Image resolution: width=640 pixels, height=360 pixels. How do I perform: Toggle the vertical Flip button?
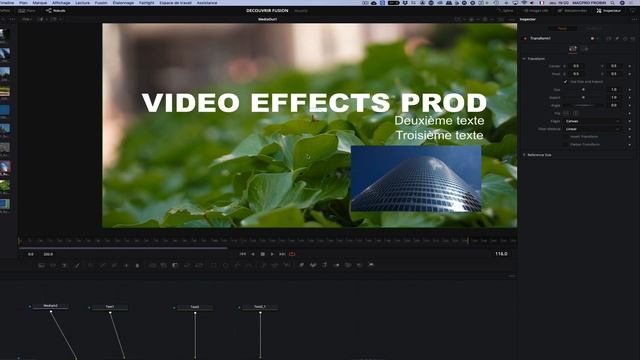click(576, 113)
